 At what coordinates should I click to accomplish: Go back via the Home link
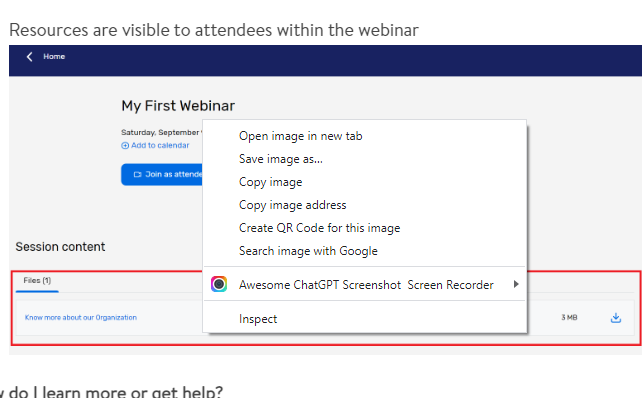(x=54, y=57)
